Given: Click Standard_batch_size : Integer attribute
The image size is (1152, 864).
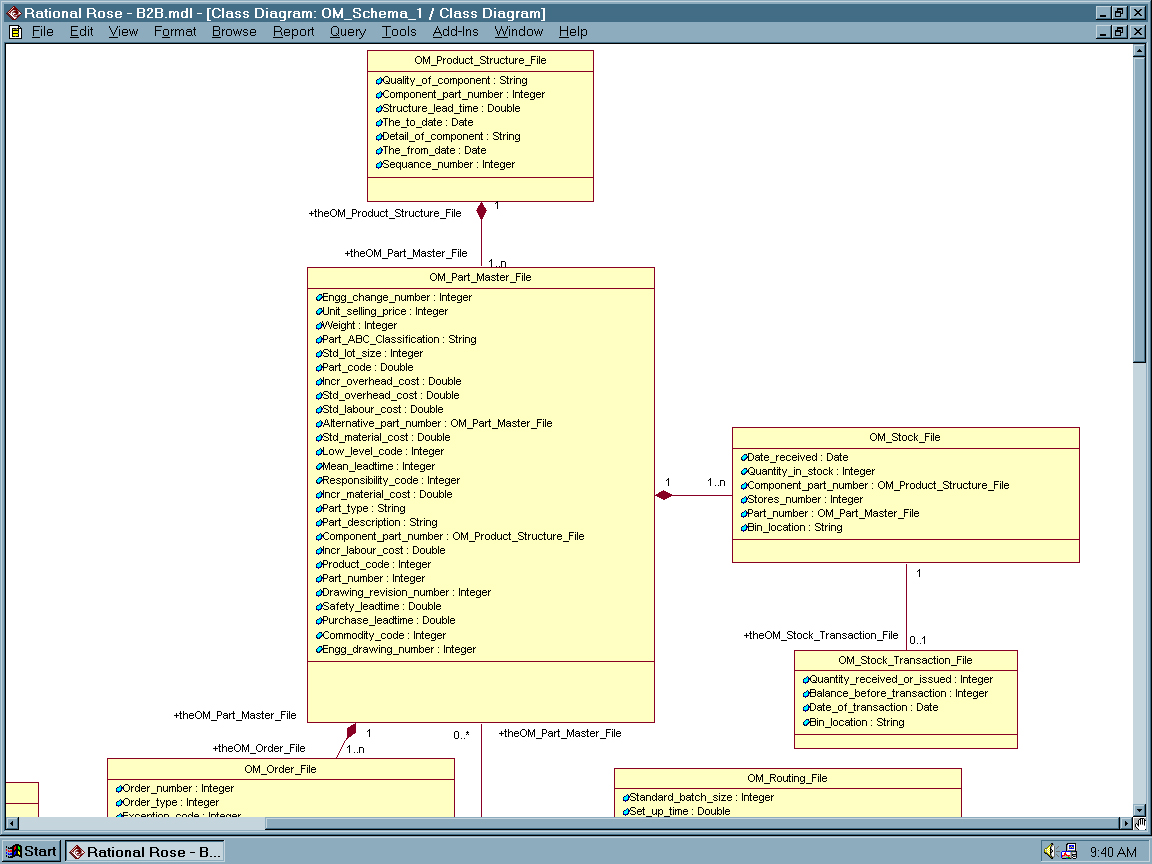Looking at the screenshot, I should (x=698, y=797).
